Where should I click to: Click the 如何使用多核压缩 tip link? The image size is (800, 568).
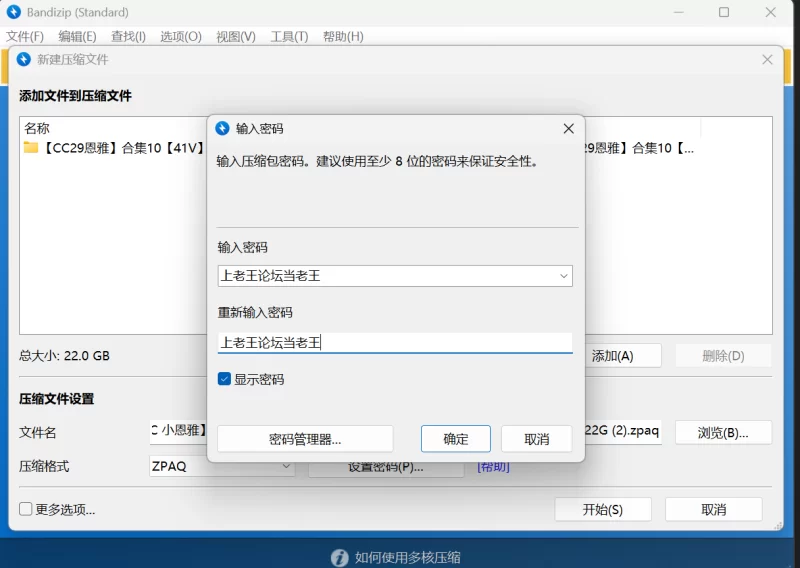pyautogui.click(x=407, y=557)
